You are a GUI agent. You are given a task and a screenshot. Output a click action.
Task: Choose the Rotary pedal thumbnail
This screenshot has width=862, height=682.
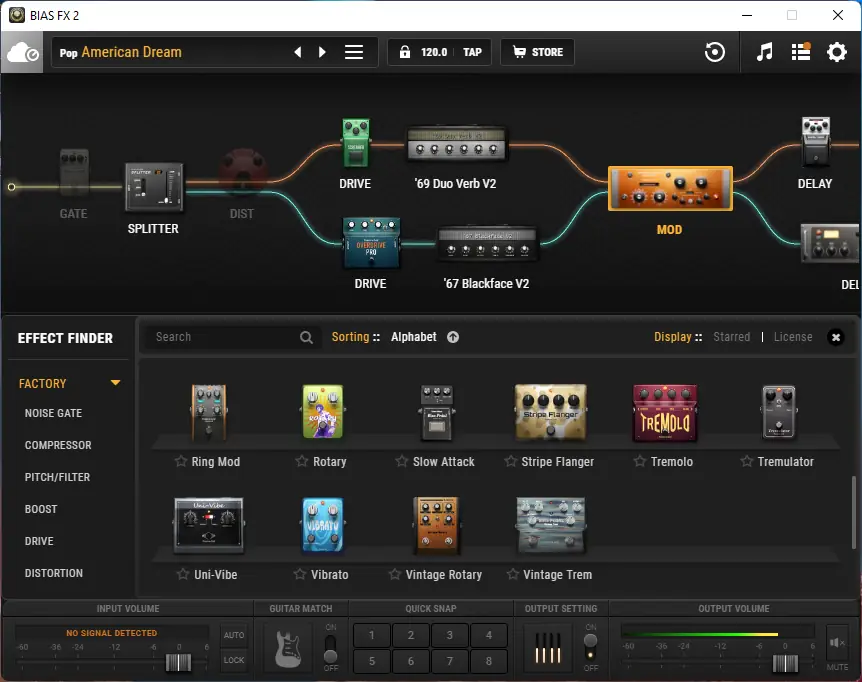pyautogui.click(x=323, y=412)
